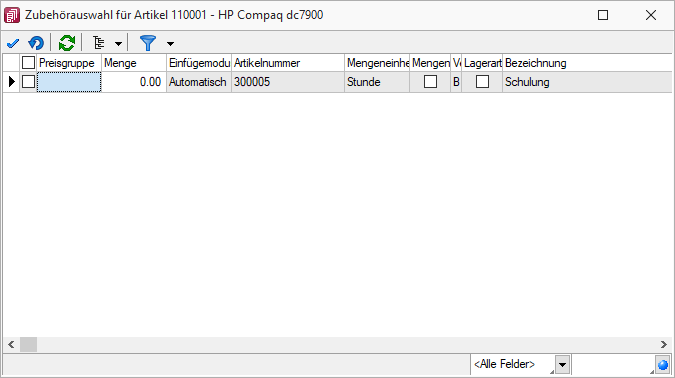Click the Mengen column header
Viewport: 675px width, 378px height.
(x=430, y=63)
